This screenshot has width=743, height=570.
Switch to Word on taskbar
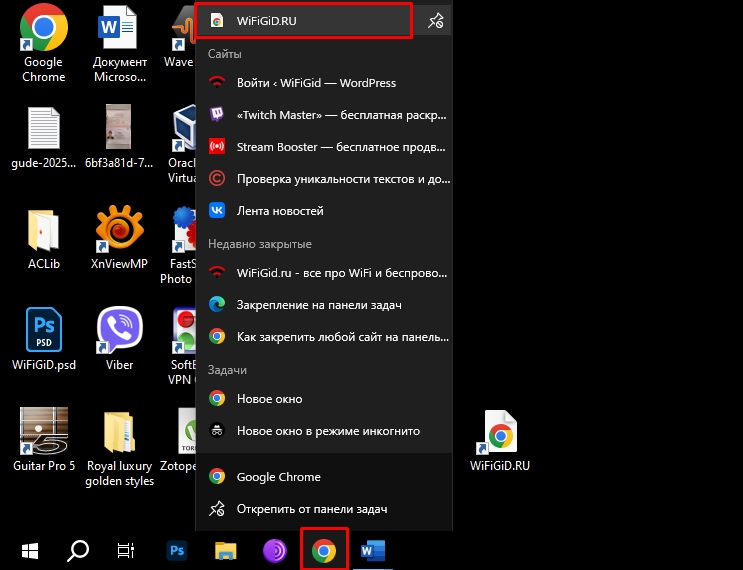click(373, 551)
